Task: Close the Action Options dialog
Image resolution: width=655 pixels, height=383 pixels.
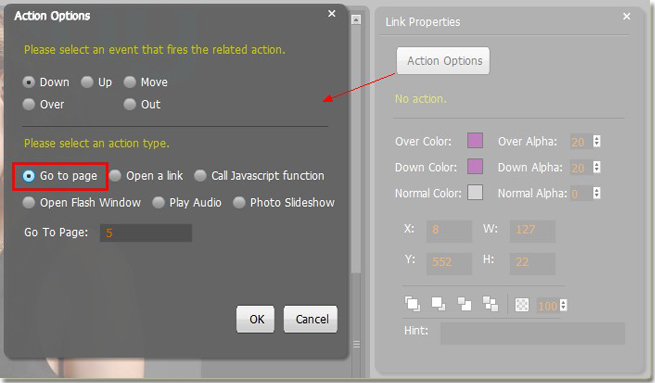Action: pos(332,14)
